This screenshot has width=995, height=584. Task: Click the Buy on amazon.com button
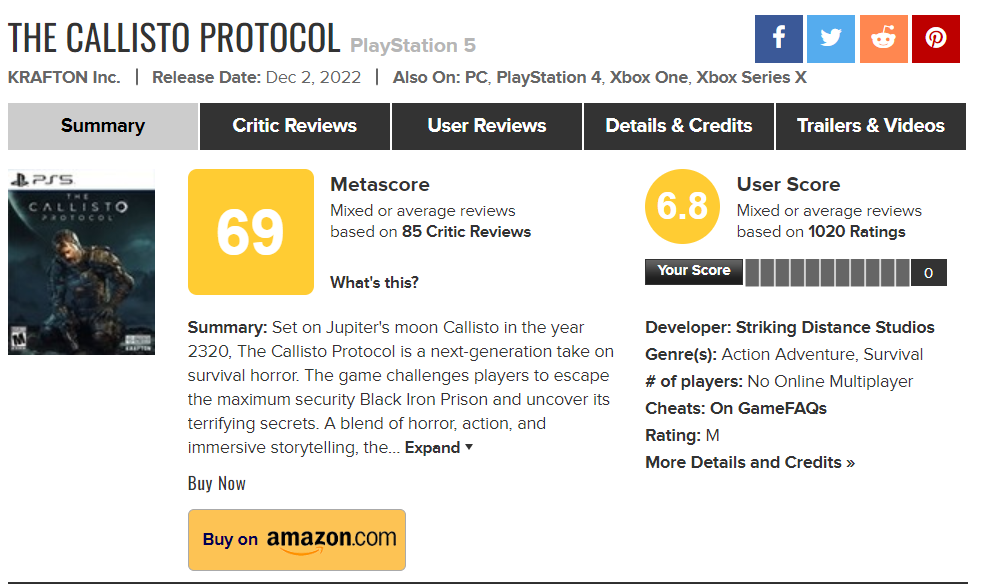click(x=296, y=540)
